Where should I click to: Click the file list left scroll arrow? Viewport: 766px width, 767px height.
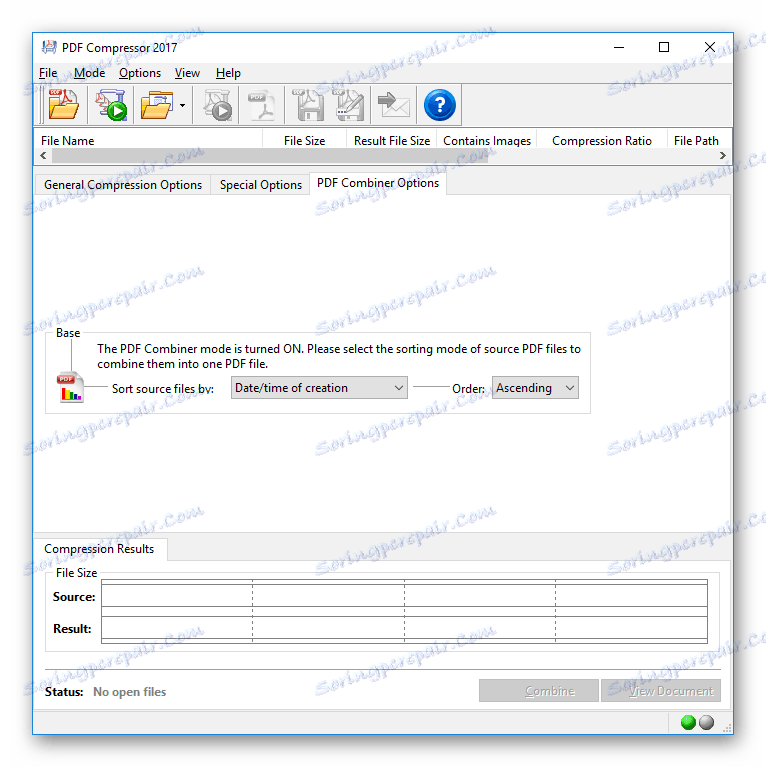tap(43, 156)
